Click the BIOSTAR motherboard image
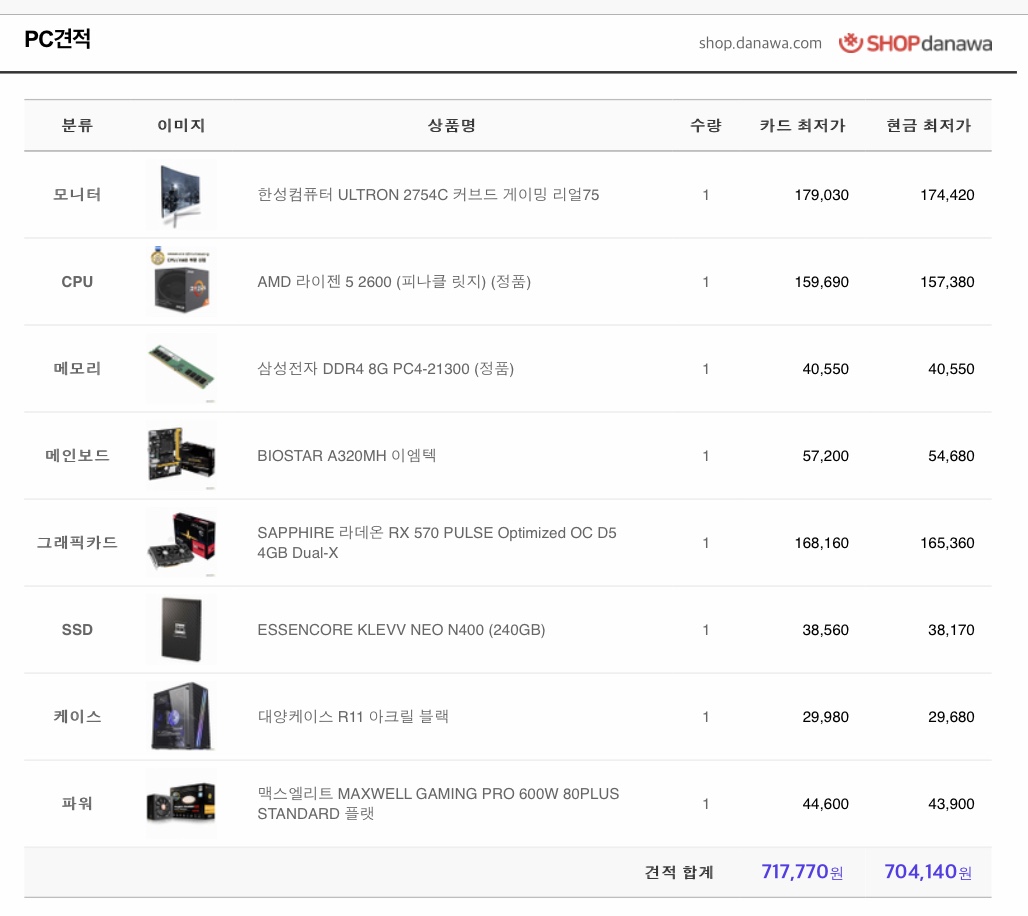 (x=181, y=456)
